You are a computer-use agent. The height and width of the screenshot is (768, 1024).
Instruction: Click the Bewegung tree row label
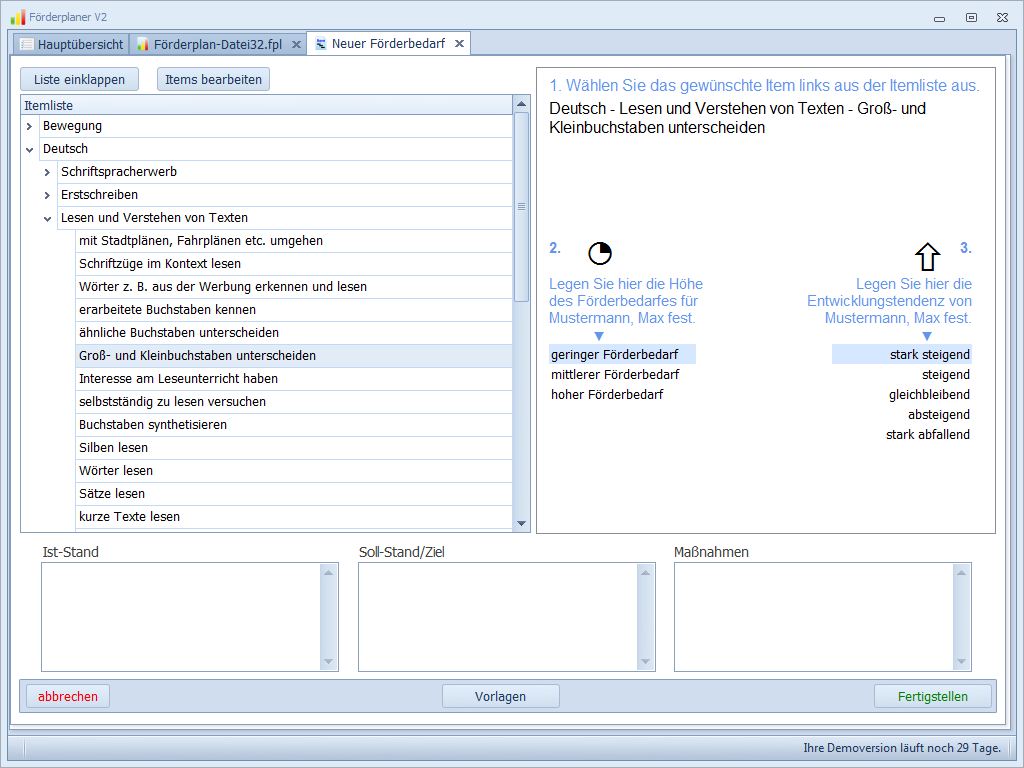click(72, 126)
